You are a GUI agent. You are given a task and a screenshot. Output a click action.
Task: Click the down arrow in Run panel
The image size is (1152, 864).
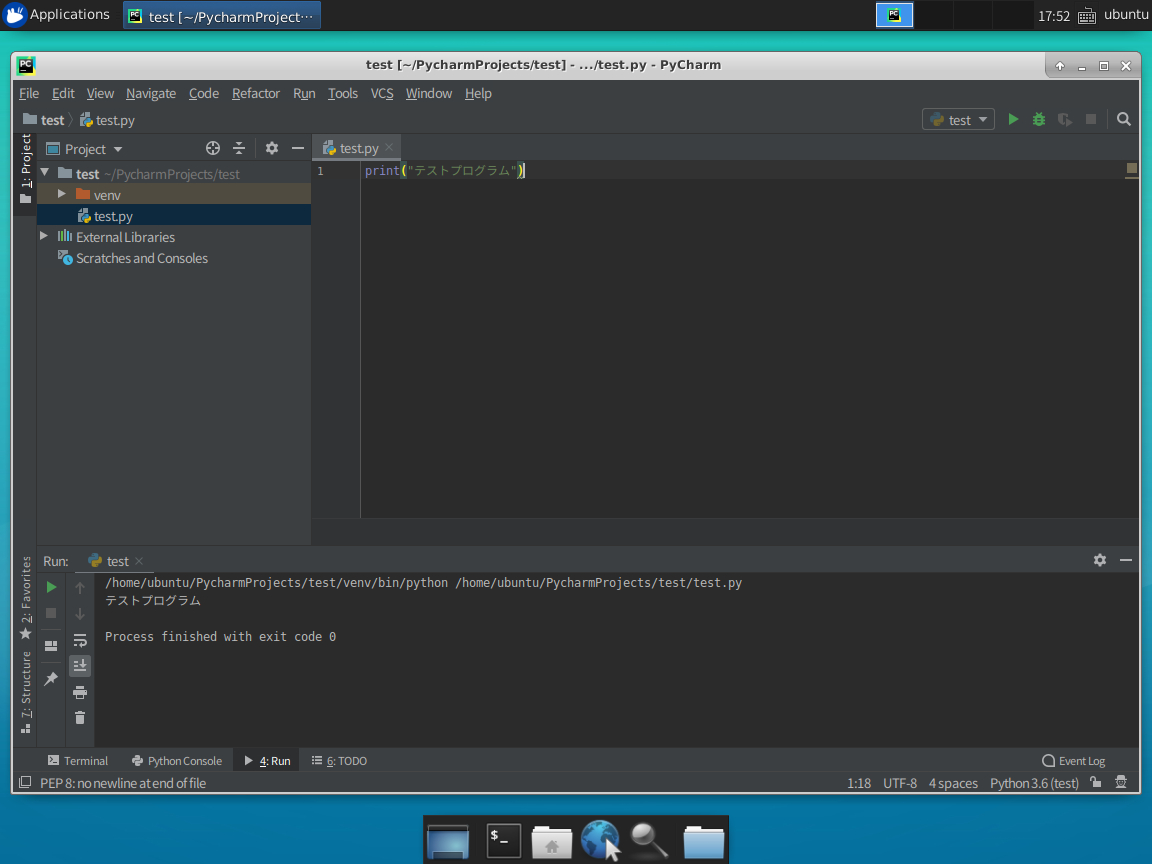coord(80,613)
